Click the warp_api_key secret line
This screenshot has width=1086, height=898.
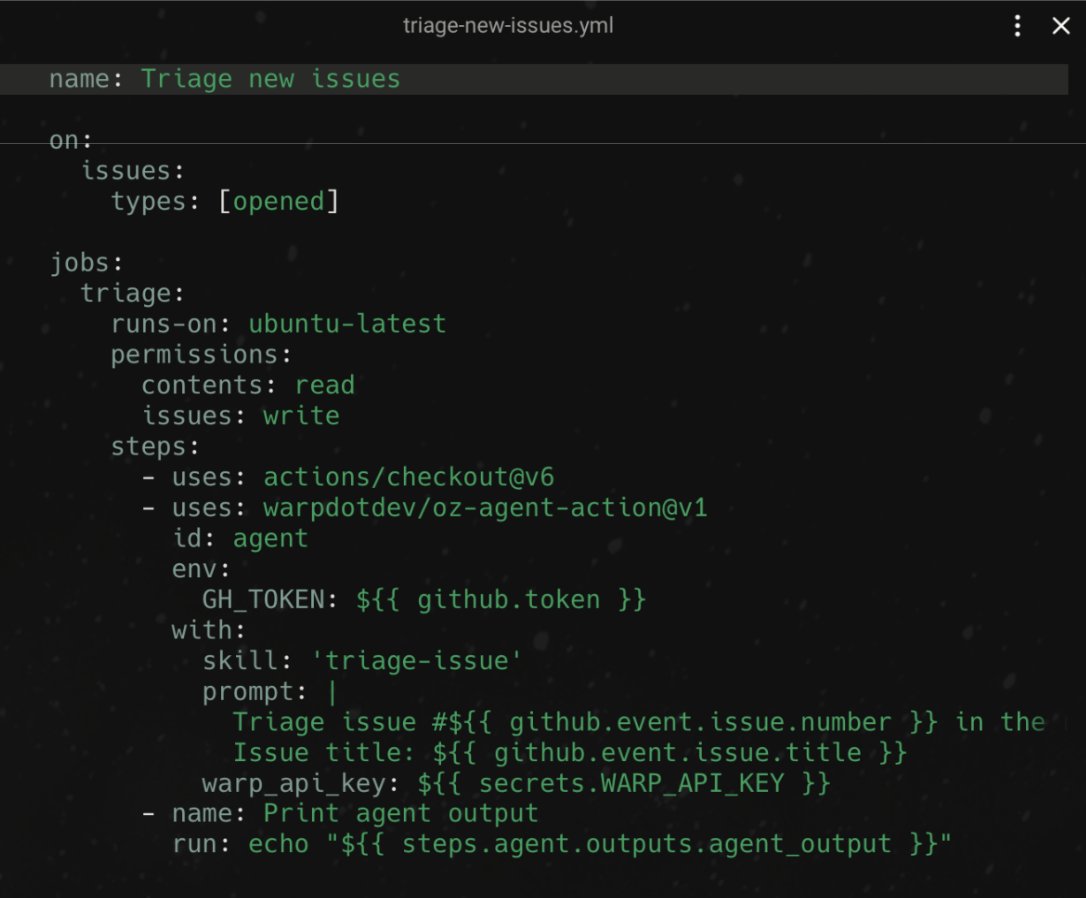[x=516, y=783]
